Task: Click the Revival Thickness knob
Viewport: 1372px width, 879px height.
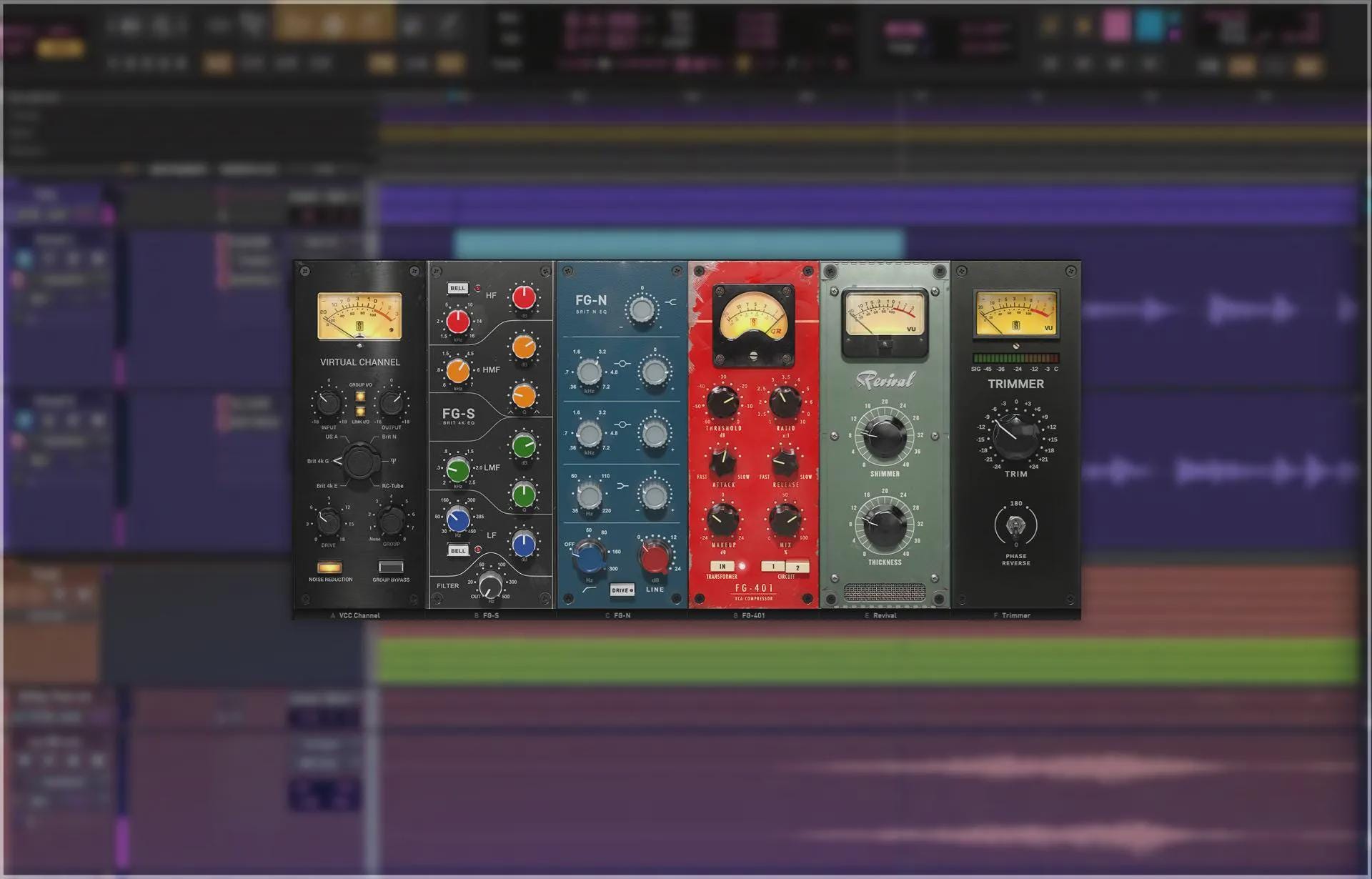Action: point(885,526)
